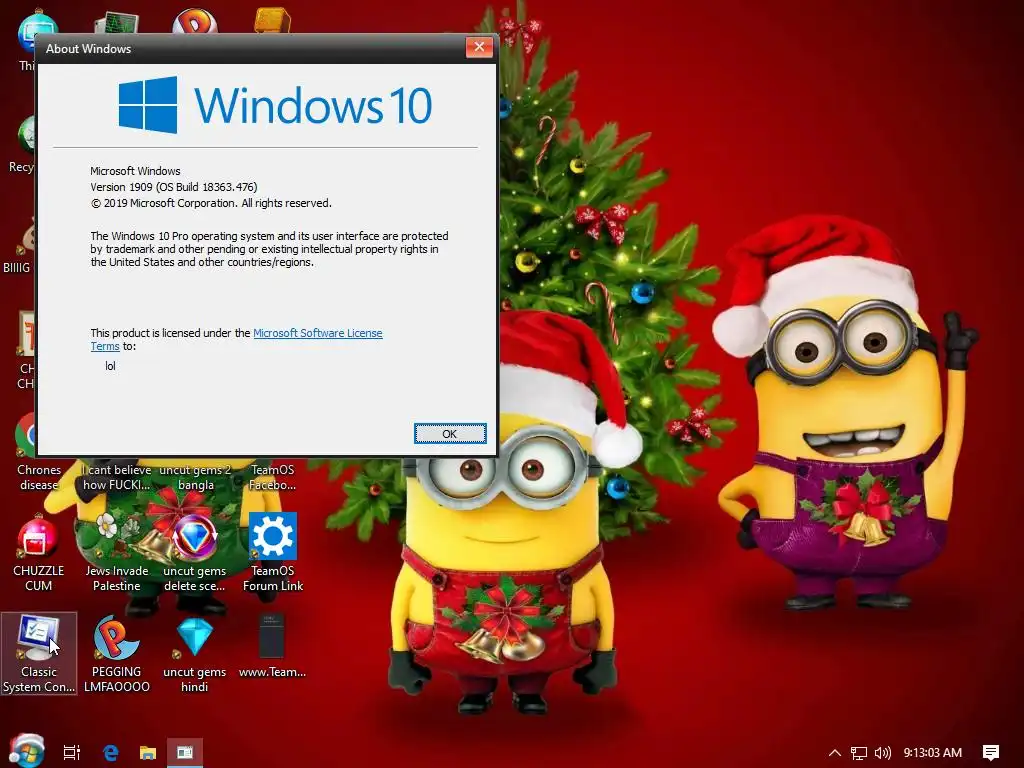Click the Windows 10 logo in the dialog
Screen dimensions: 1024x768
click(x=275, y=105)
